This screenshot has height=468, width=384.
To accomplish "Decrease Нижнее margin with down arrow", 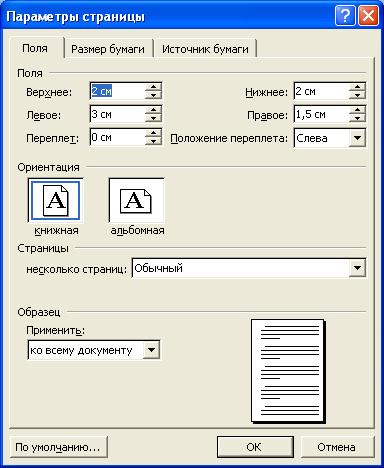I will click(357, 95).
